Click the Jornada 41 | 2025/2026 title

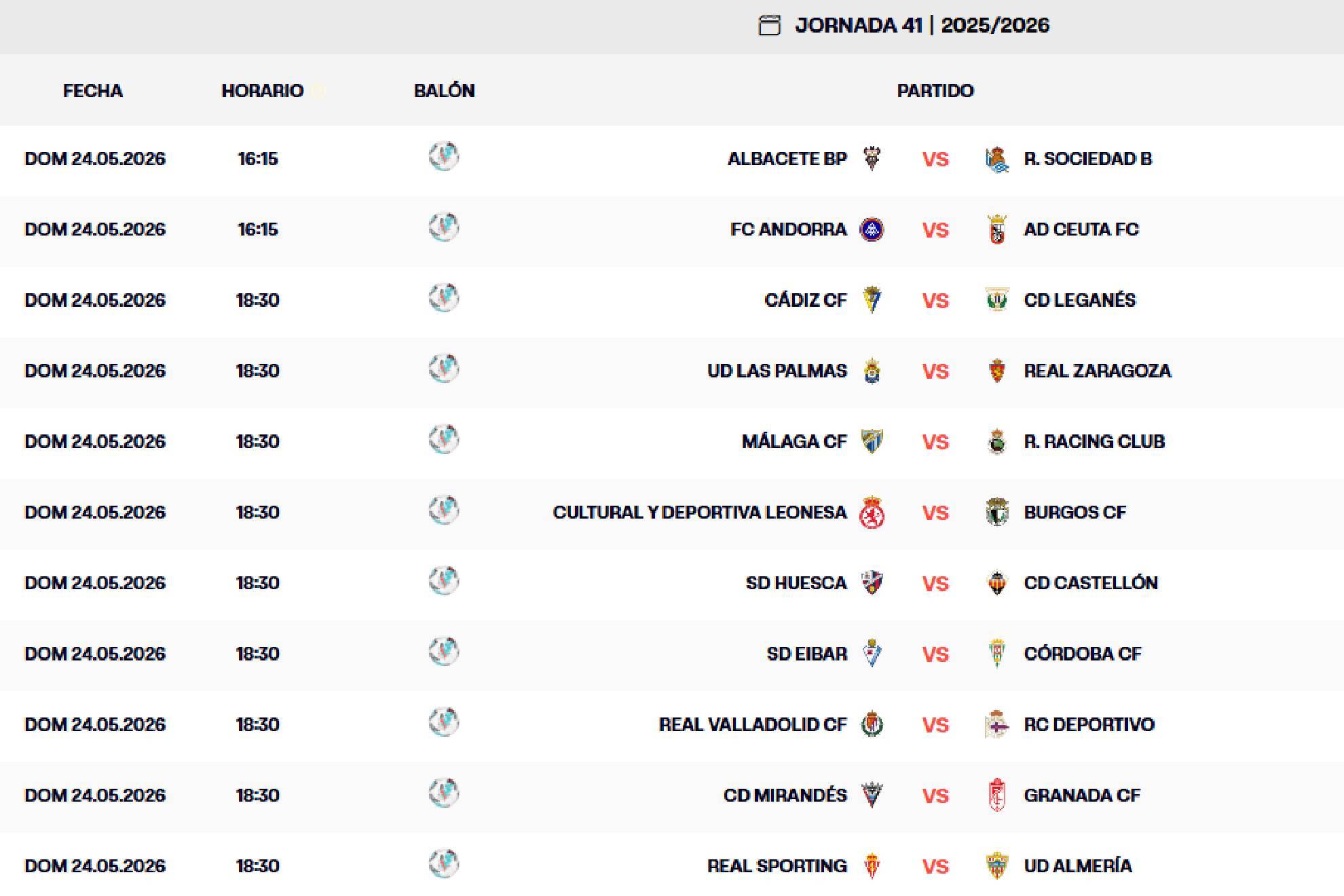pyautogui.click(x=922, y=26)
